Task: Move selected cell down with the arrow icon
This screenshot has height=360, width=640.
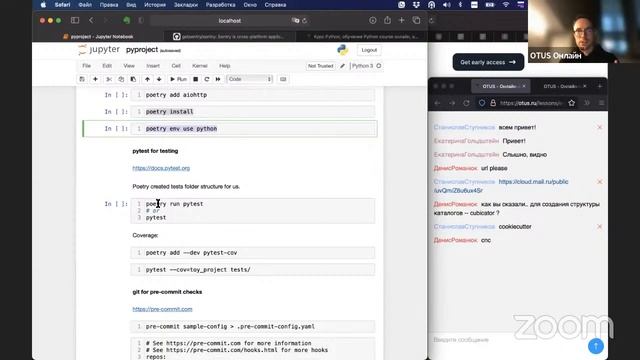Action: point(159,79)
